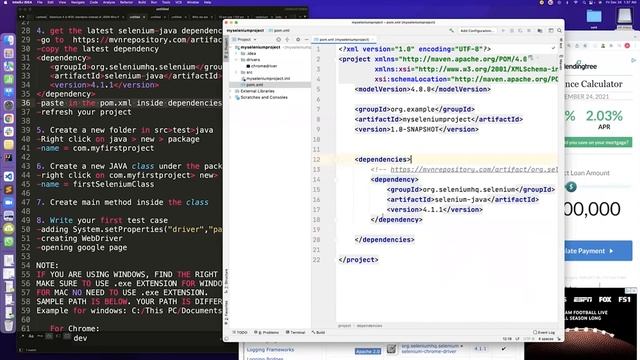
Task: Open WhatsApp green icon in the Dock
Action: click(x=9, y=242)
